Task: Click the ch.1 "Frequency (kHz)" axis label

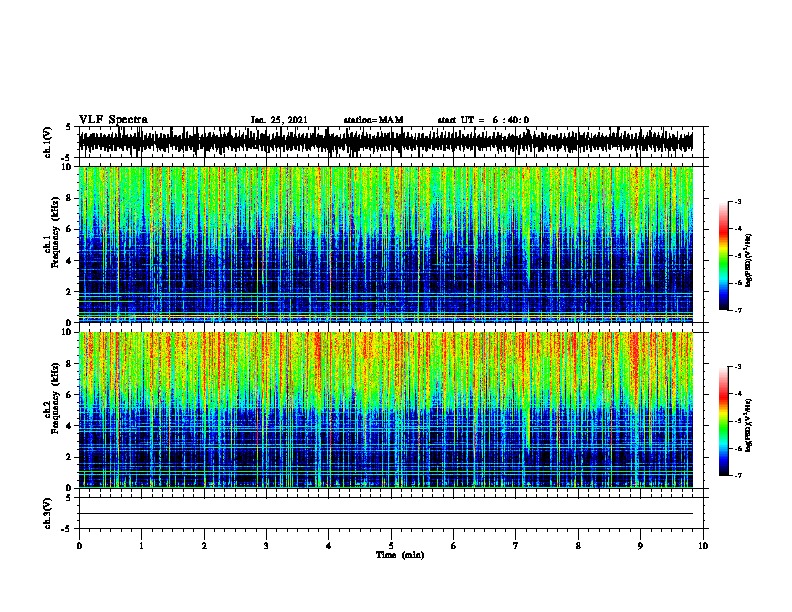Action: coord(55,232)
